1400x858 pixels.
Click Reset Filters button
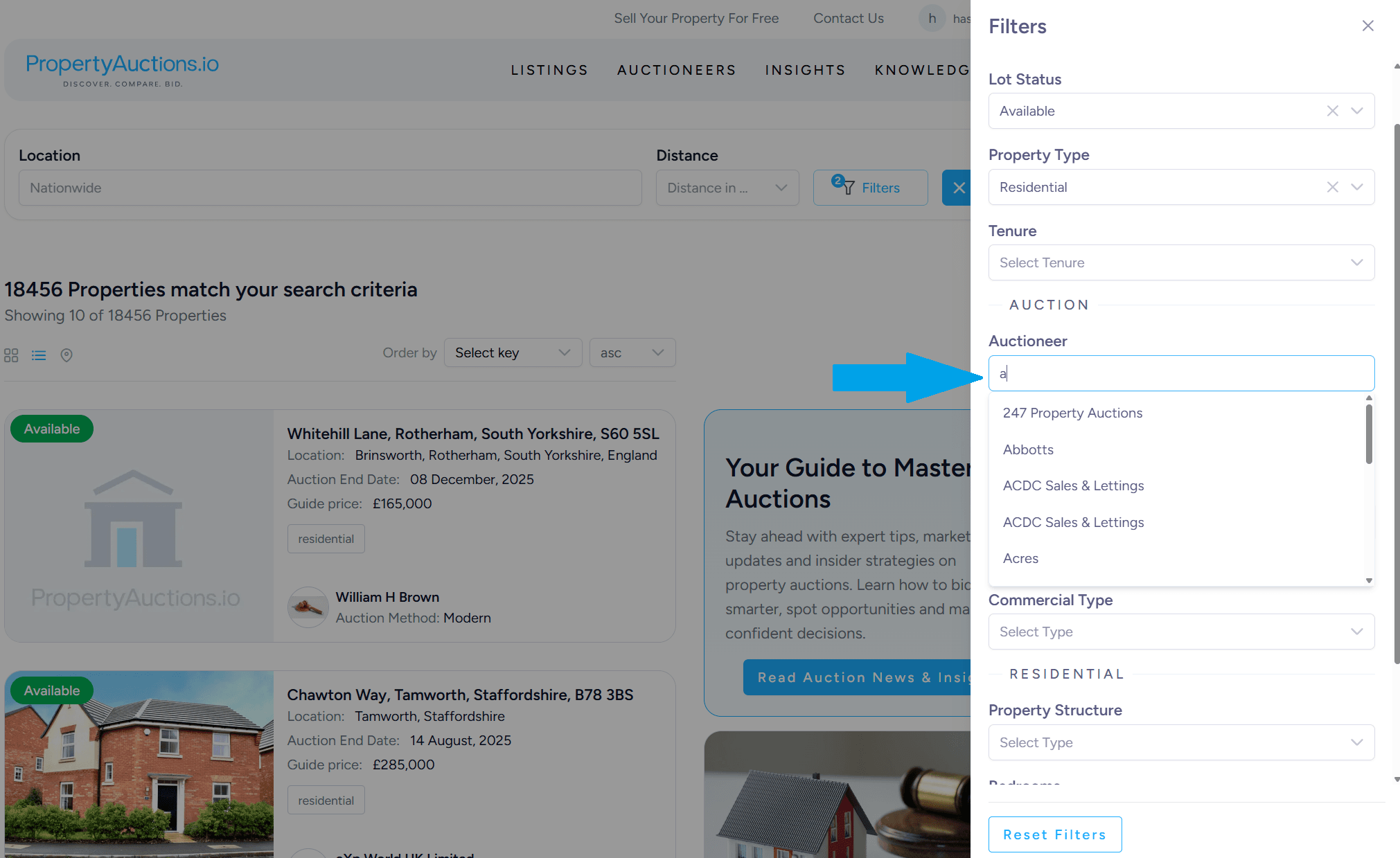pyautogui.click(x=1054, y=834)
